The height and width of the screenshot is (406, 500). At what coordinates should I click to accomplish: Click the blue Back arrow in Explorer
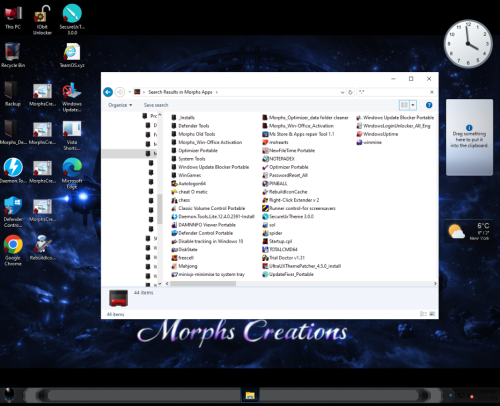[108, 92]
